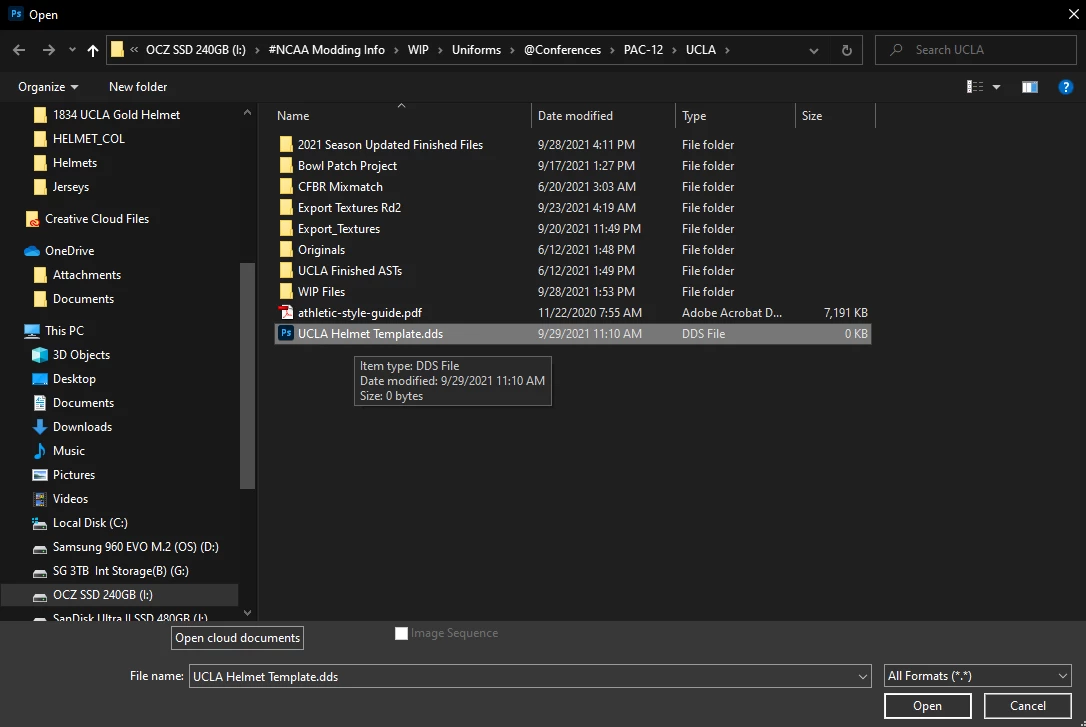This screenshot has width=1086, height=727.
Task: Toggle the Image Sequence checkbox
Action: coord(401,634)
